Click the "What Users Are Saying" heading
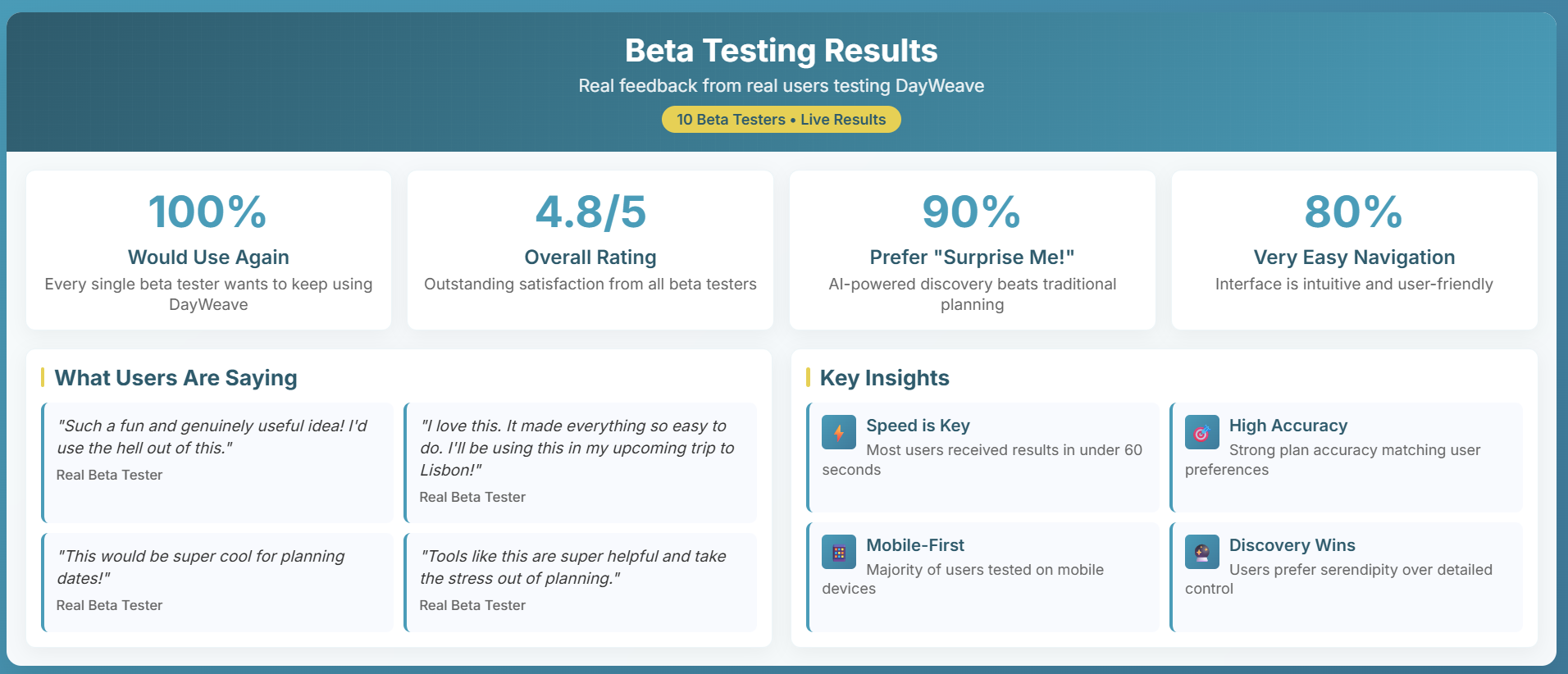Image resolution: width=1568 pixels, height=674 pixels. click(175, 378)
